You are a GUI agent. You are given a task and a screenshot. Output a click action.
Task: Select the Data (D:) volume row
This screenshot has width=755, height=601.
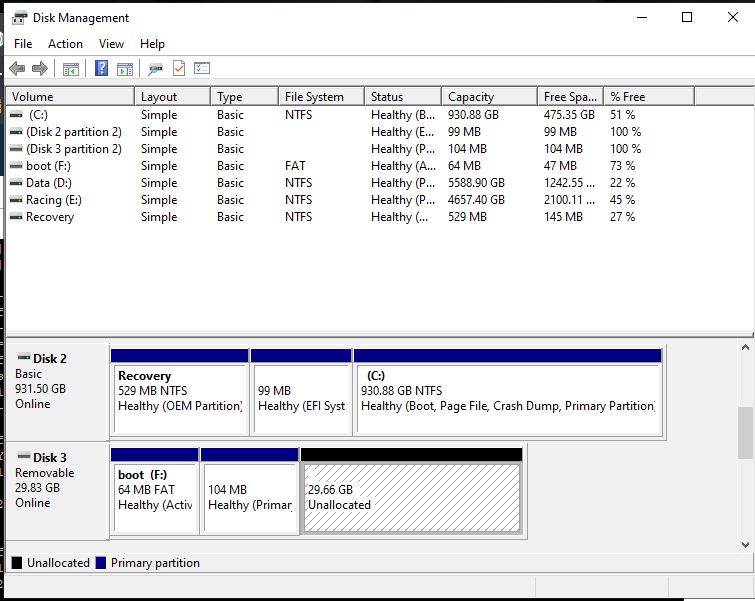click(351, 183)
